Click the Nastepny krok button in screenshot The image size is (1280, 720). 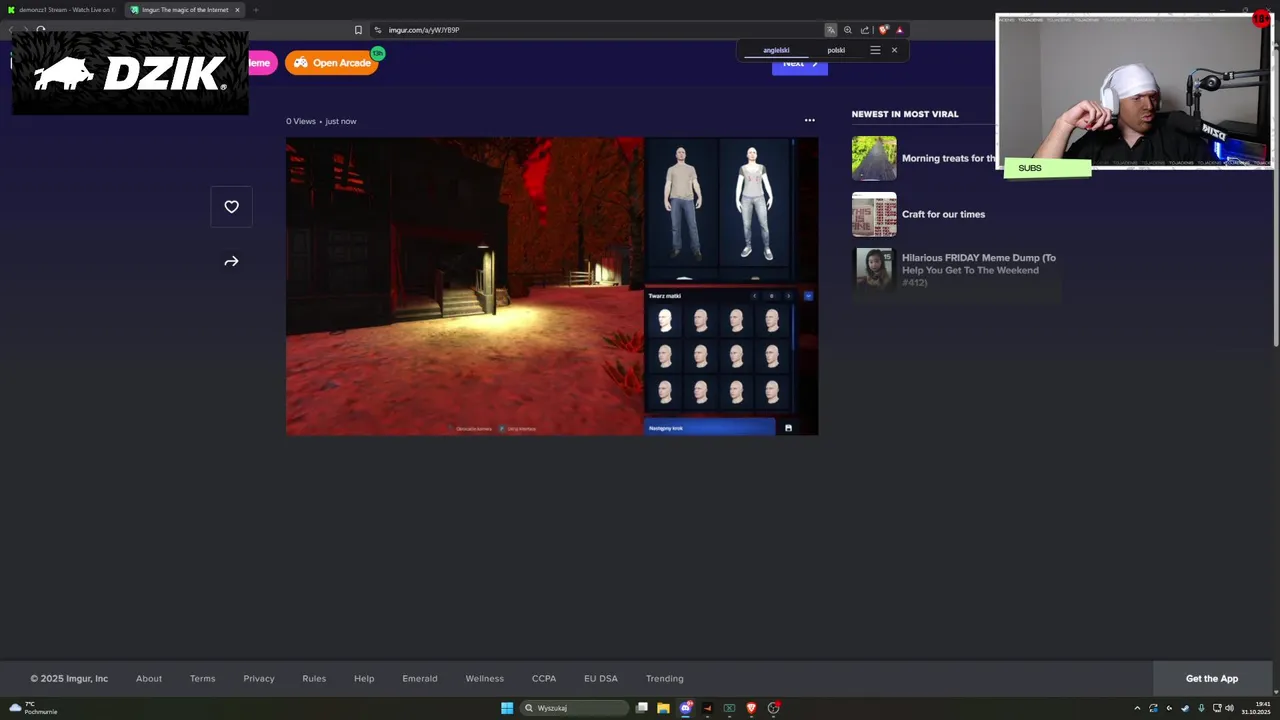coord(710,428)
